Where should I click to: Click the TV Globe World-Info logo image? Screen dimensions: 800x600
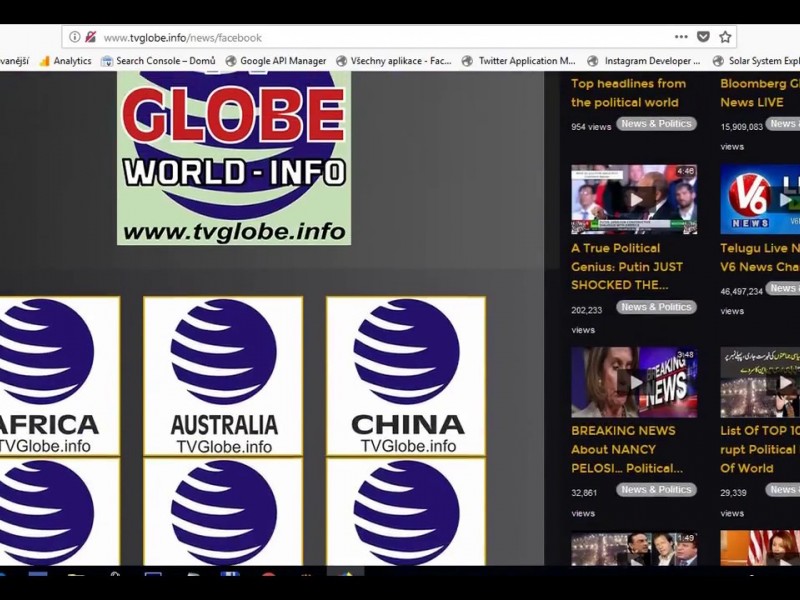pos(234,158)
